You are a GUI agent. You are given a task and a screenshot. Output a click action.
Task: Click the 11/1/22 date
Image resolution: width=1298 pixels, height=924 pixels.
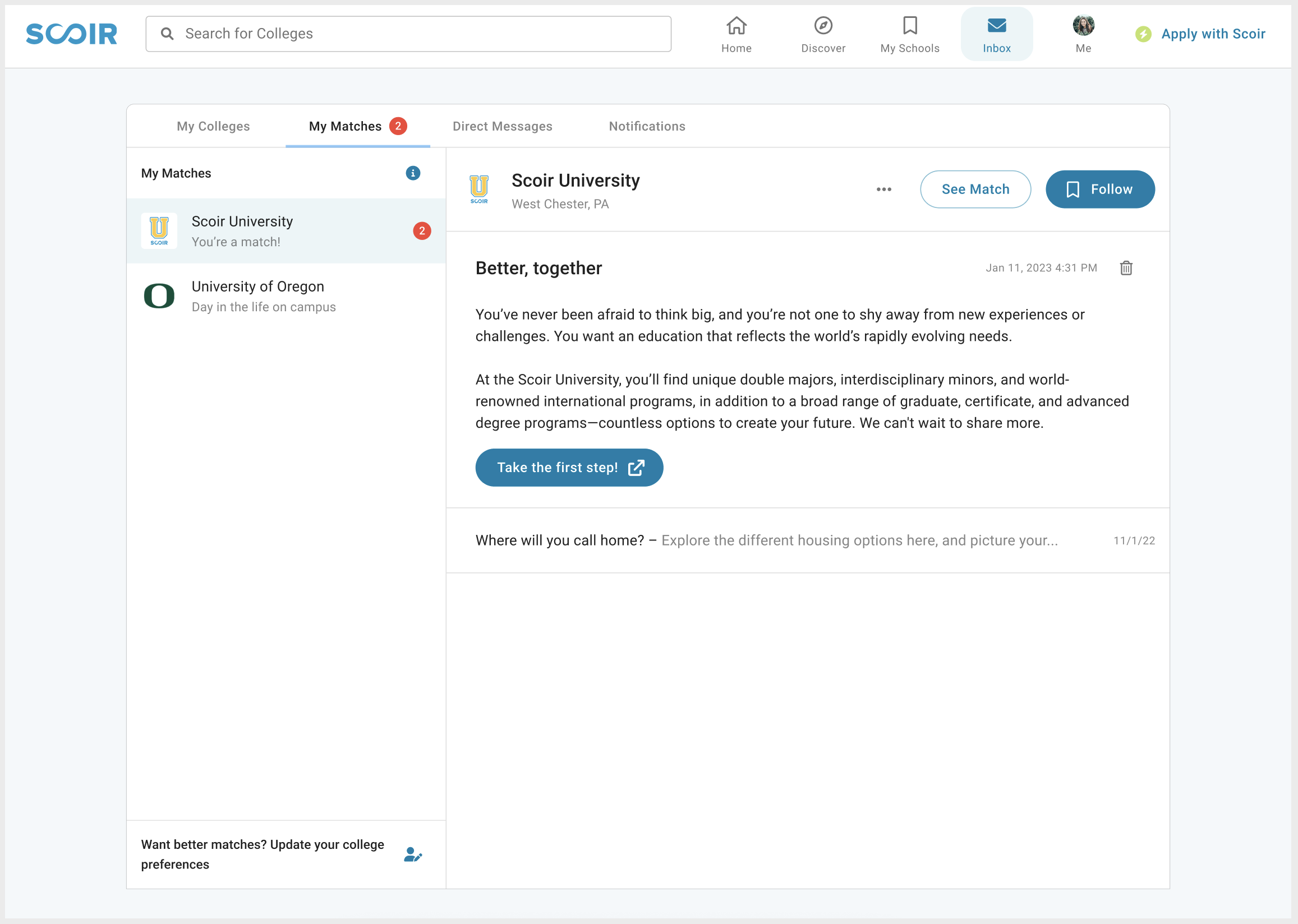click(x=1134, y=540)
